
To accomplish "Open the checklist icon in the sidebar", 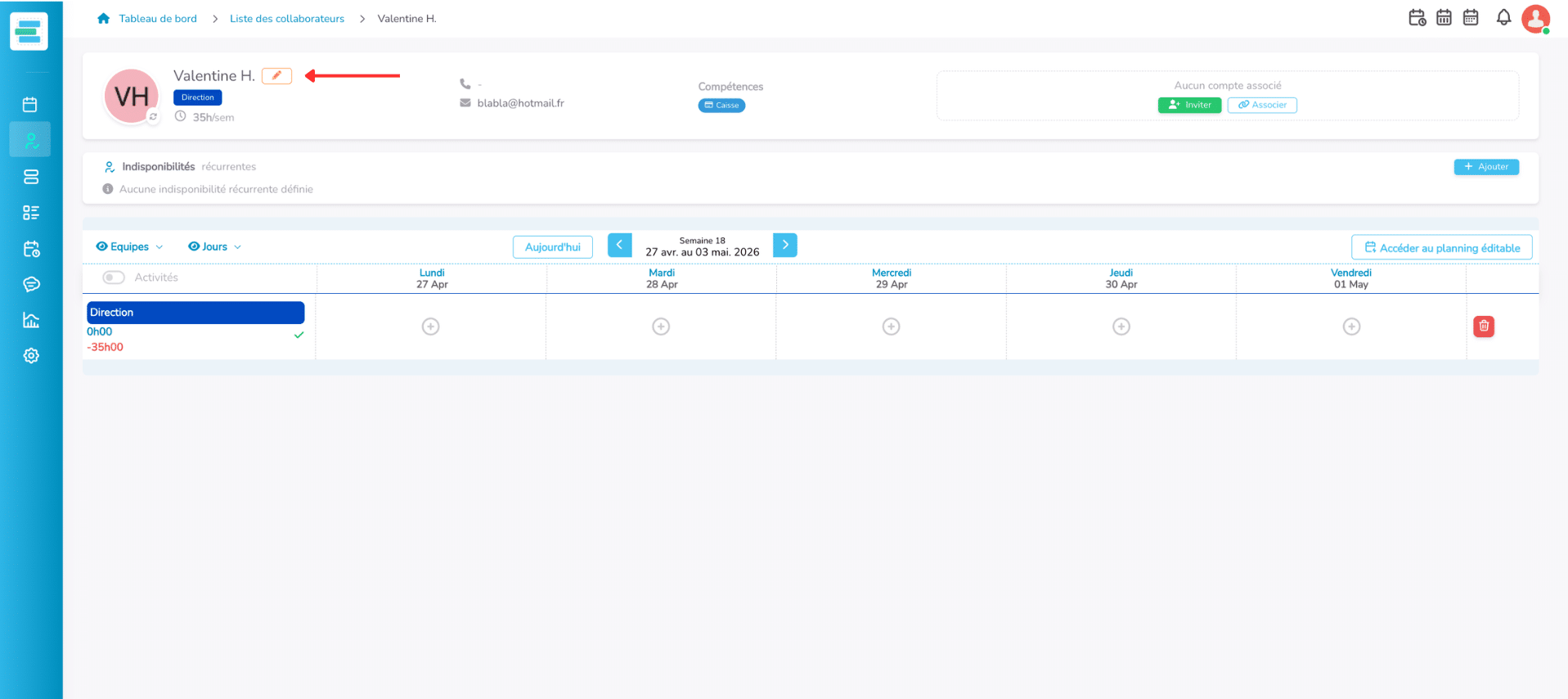I will 31,213.
